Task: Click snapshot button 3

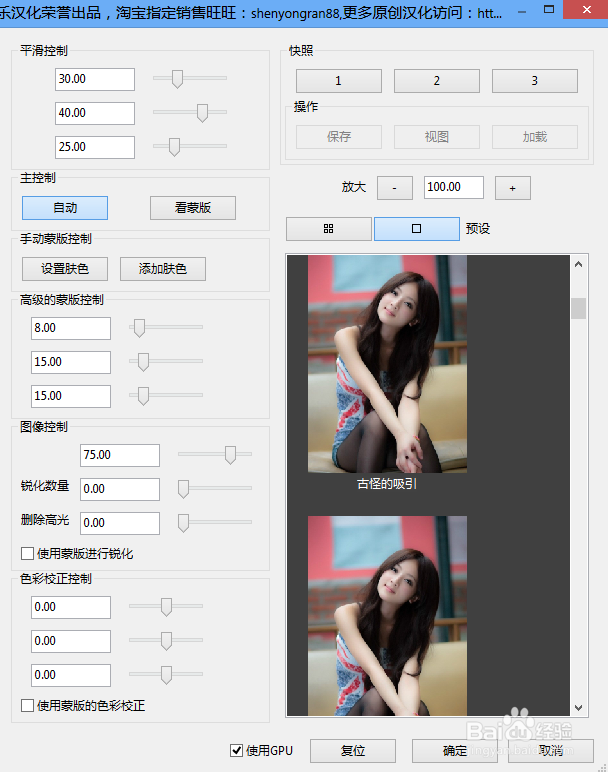Action: tap(535, 81)
